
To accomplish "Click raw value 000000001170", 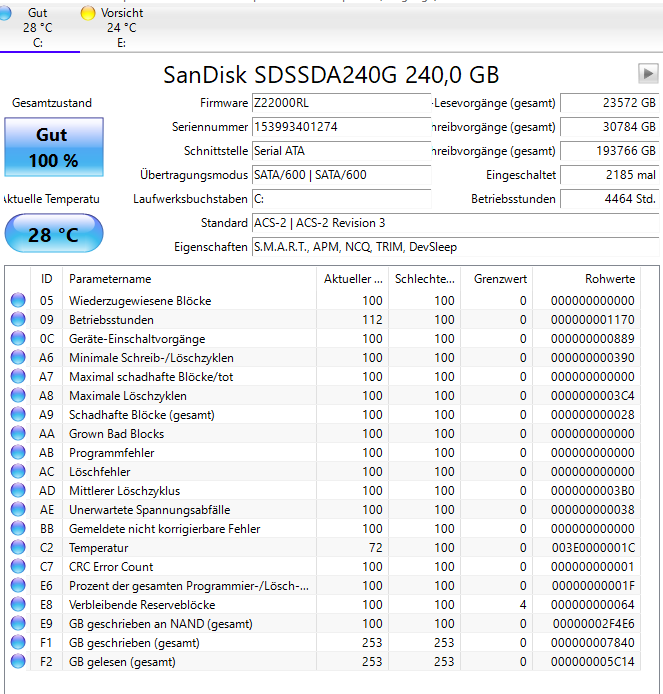I will pyautogui.click(x=593, y=320).
